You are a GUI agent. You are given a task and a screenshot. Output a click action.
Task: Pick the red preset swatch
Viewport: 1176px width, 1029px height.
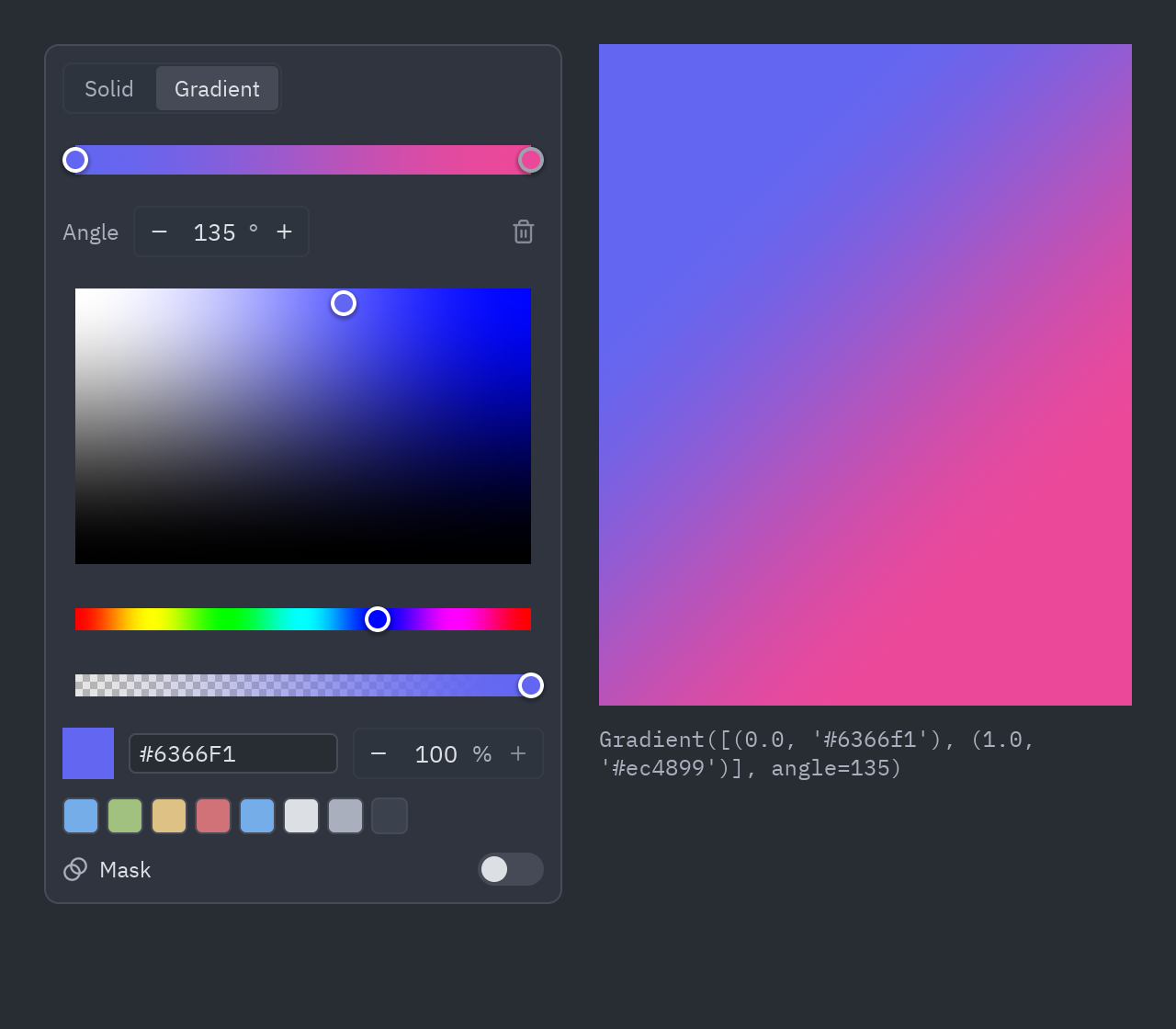click(x=213, y=816)
